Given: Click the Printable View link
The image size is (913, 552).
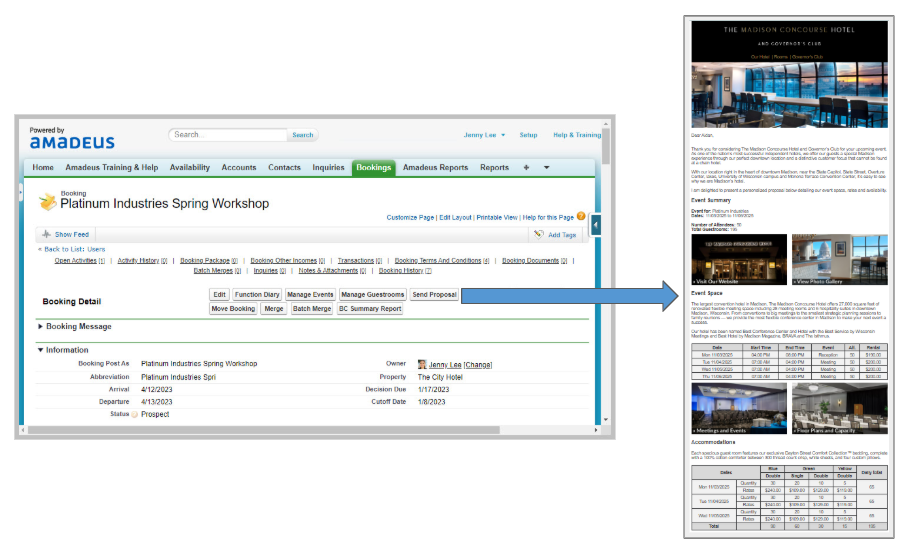Looking at the screenshot, I should pyautogui.click(x=496, y=217).
